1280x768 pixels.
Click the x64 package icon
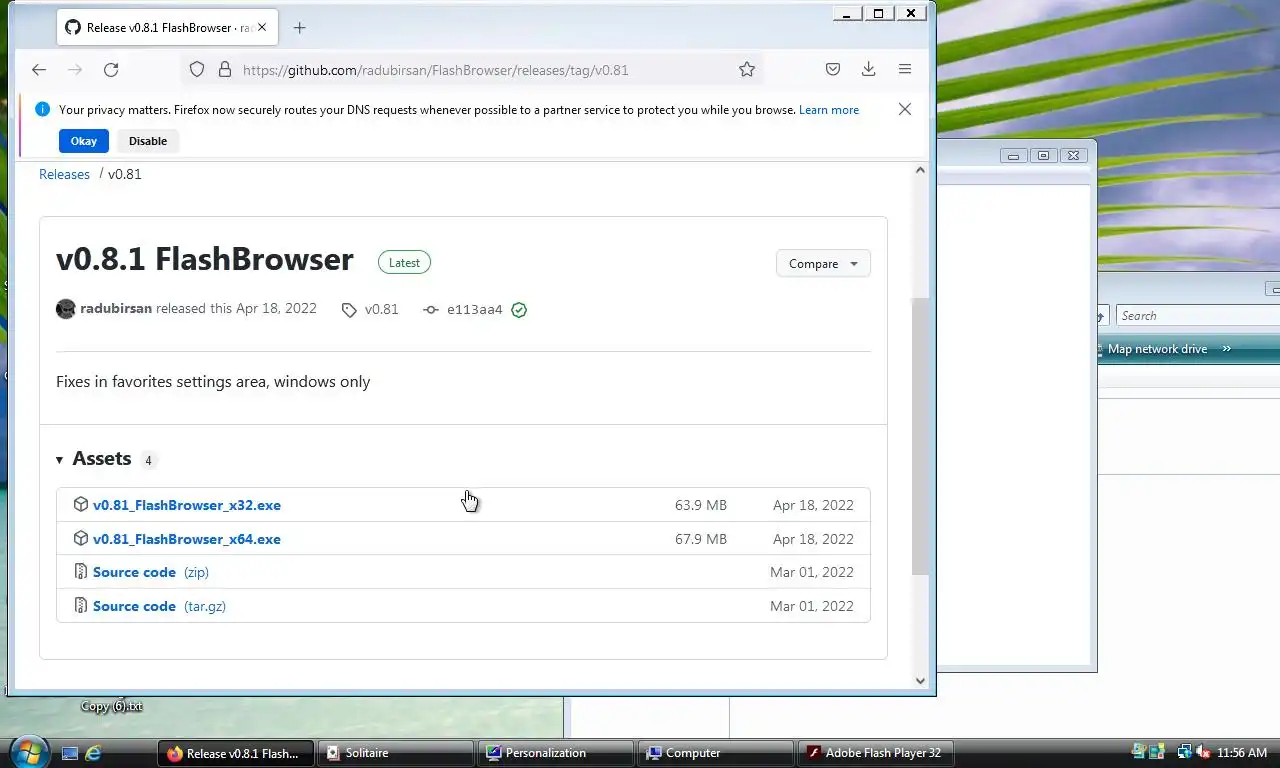(x=81, y=538)
